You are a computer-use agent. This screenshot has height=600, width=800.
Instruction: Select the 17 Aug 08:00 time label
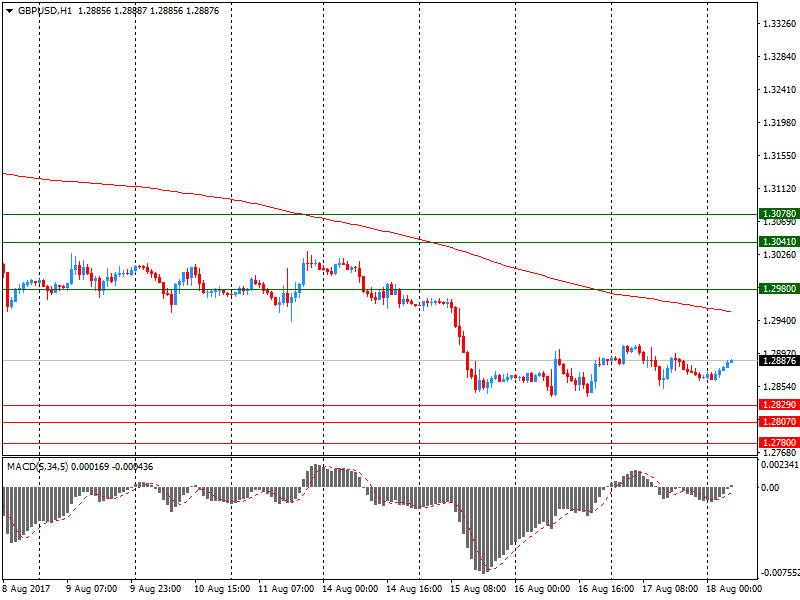pyautogui.click(x=670, y=589)
